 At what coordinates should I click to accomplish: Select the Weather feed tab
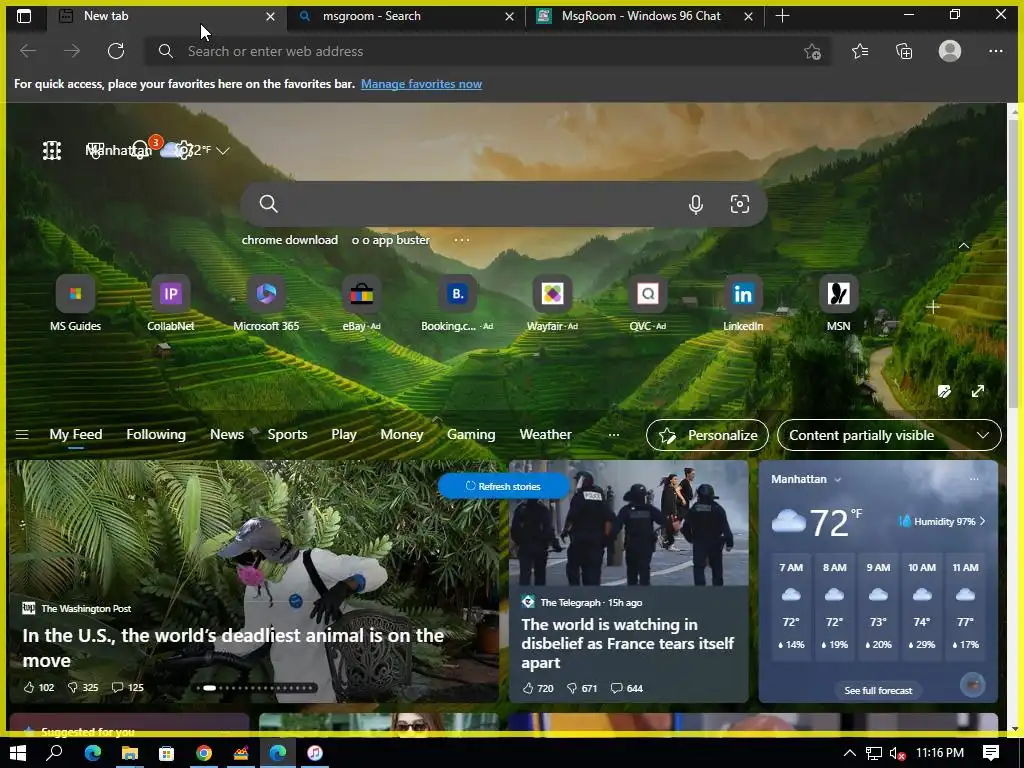point(545,434)
